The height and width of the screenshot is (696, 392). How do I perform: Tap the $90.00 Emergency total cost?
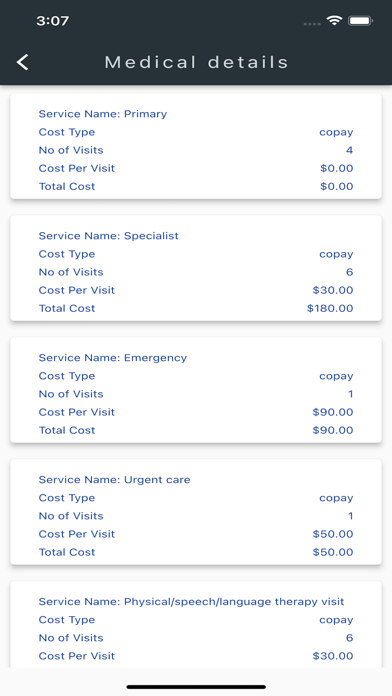click(333, 430)
